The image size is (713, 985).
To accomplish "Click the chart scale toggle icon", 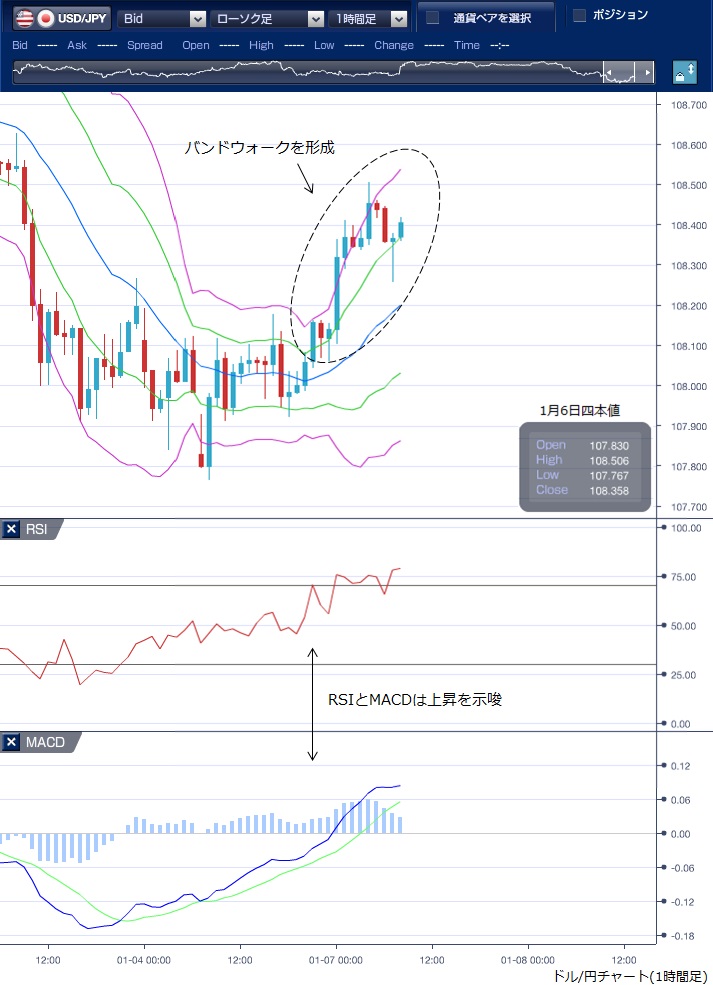I will coord(685,74).
